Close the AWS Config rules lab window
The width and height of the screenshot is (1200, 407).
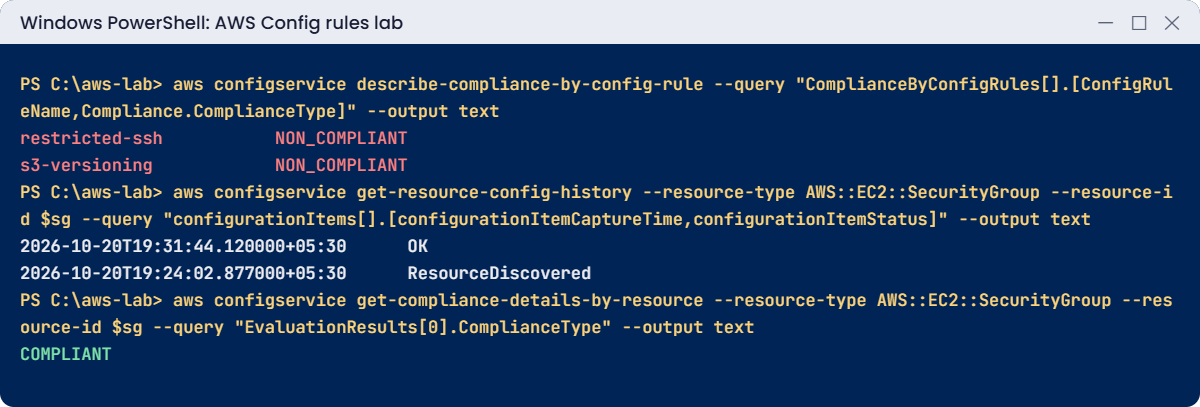1171,23
